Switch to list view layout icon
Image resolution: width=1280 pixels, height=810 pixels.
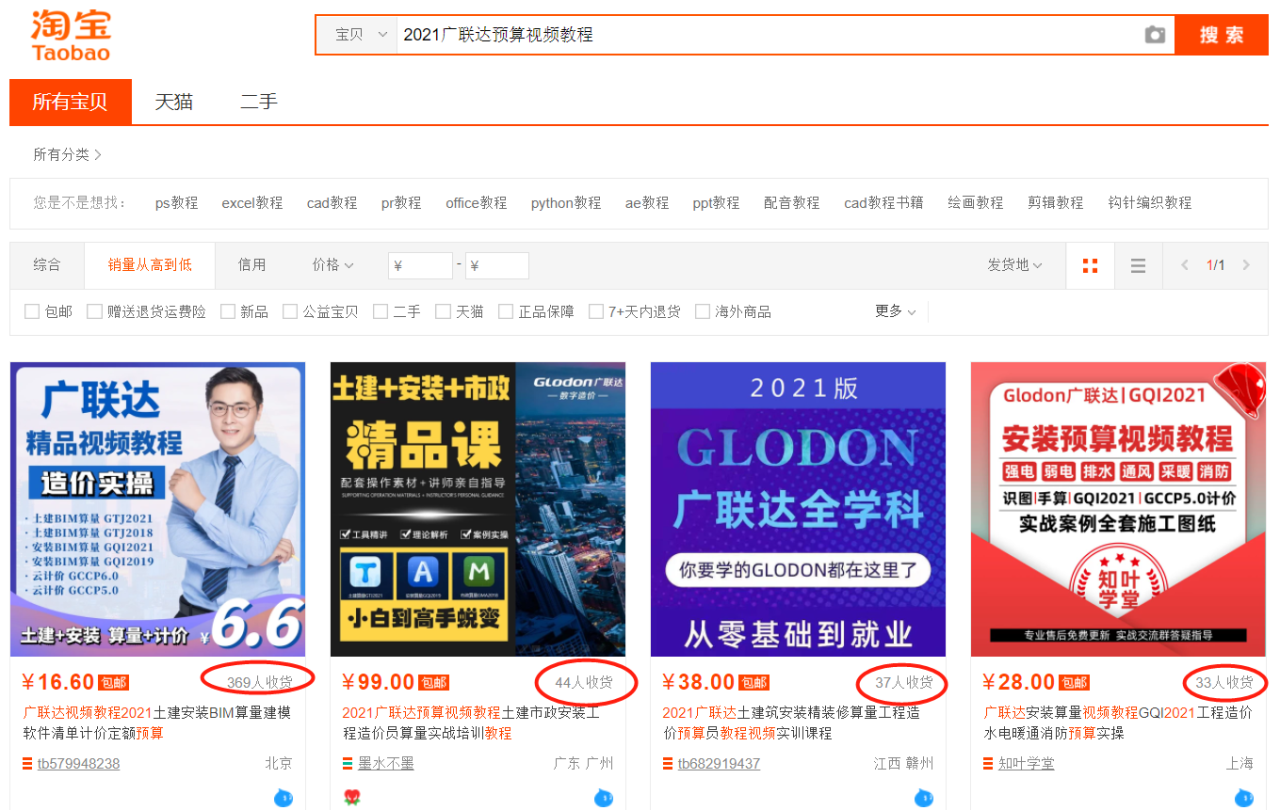(1138, 265)
